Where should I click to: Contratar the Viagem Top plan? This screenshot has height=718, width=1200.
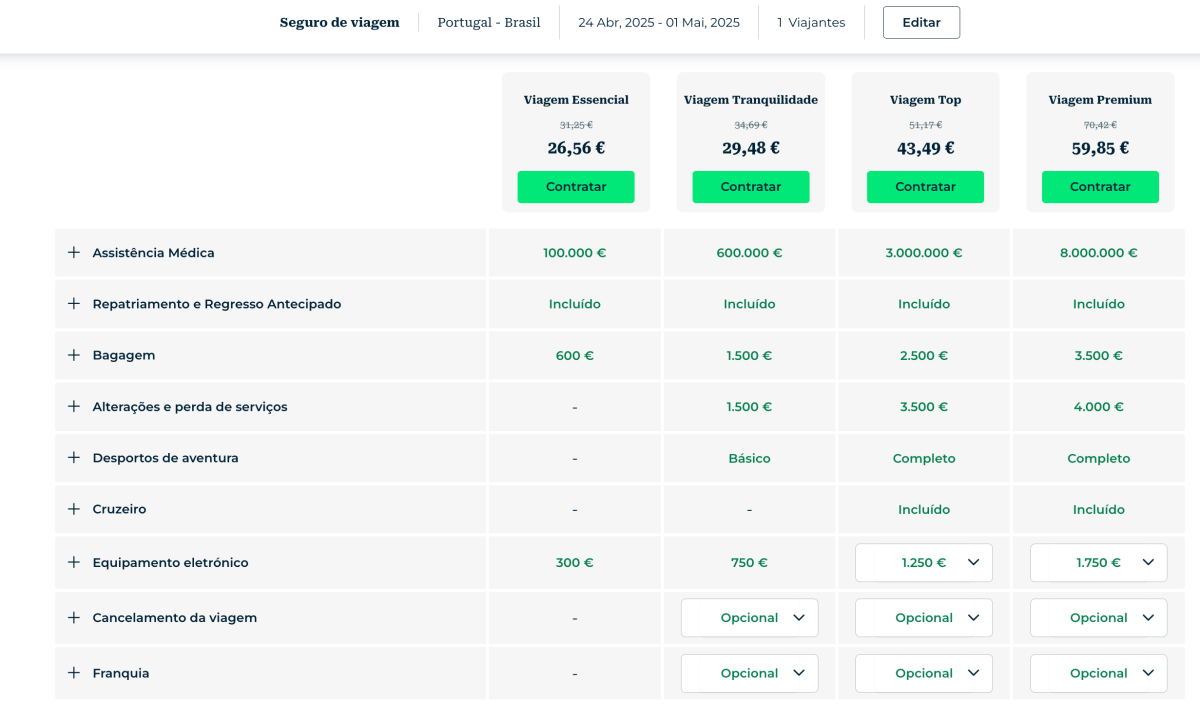(925, 187)
